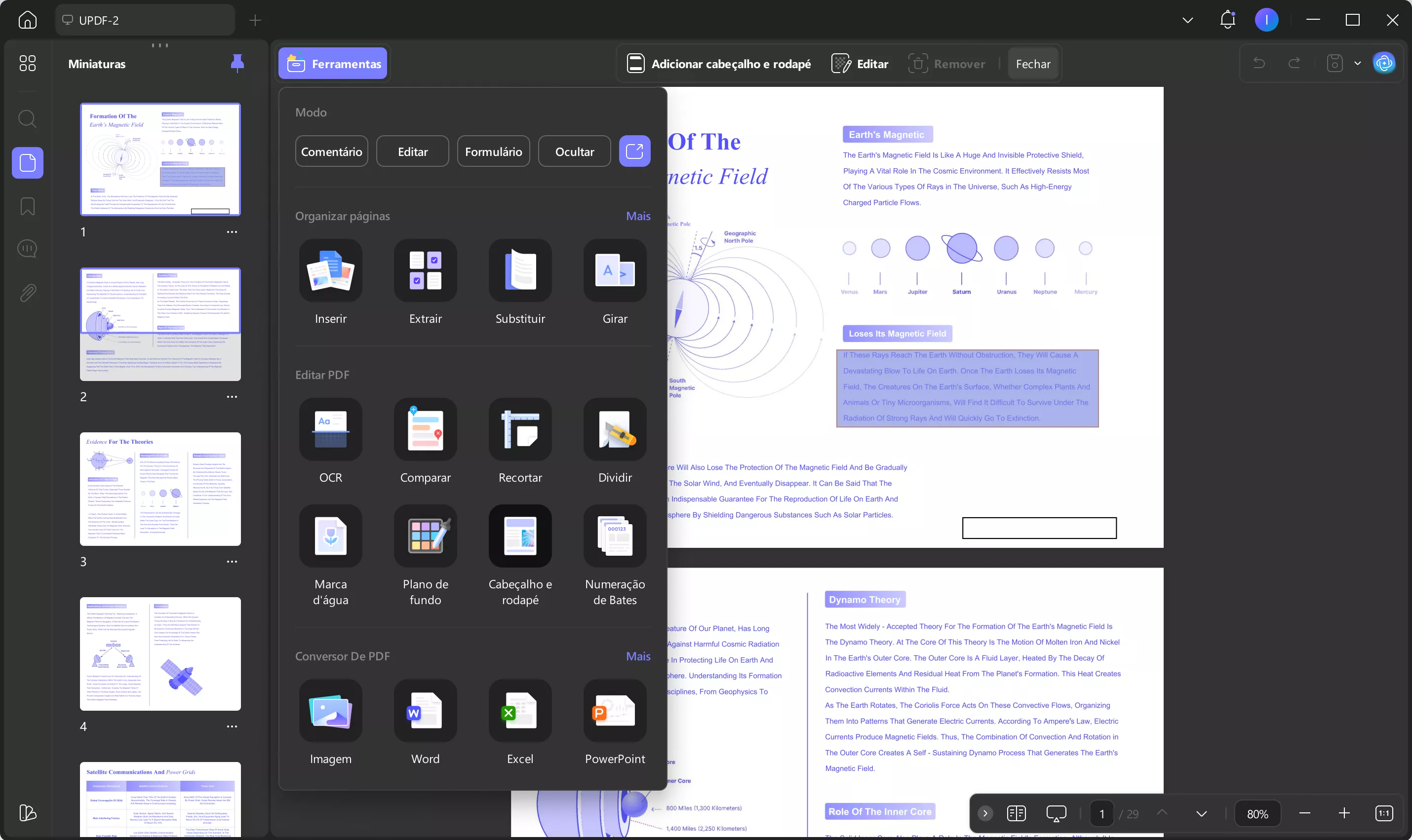Viewport: 1412px width, 840px height.
Task: Expand the save options dropdown arrow
Action: click(x=1358, y=63)
